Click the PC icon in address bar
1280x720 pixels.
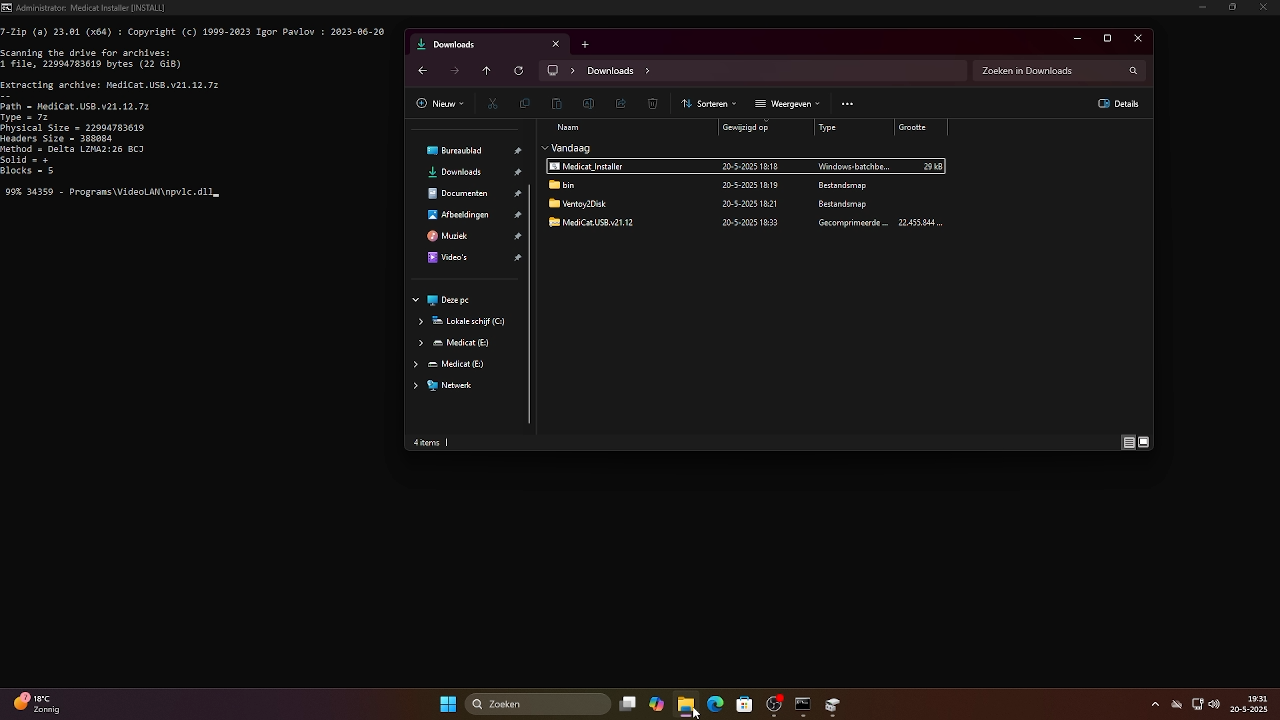[x=552, y=71]
